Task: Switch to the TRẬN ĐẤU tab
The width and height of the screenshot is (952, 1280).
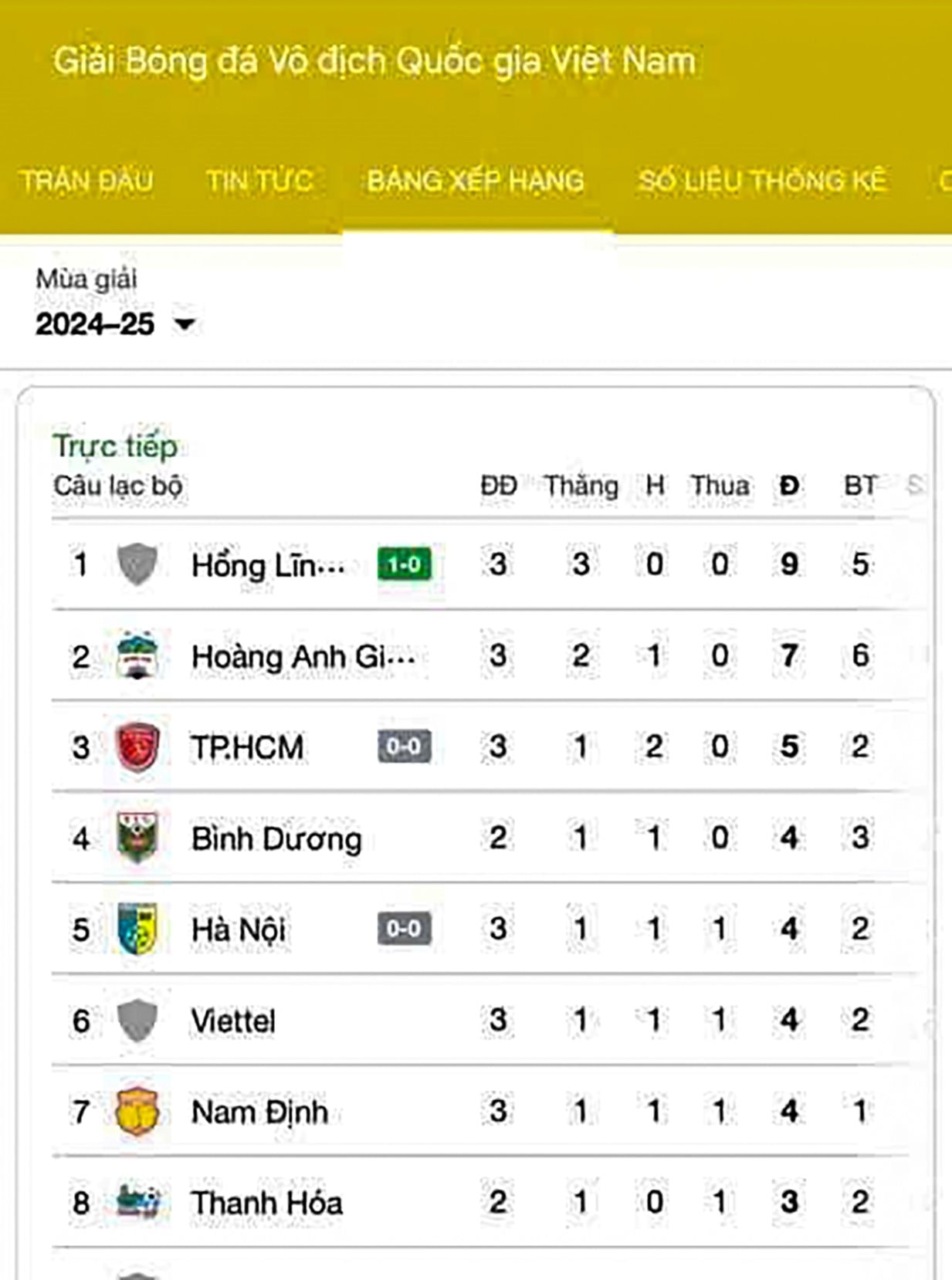Action: 86,181
